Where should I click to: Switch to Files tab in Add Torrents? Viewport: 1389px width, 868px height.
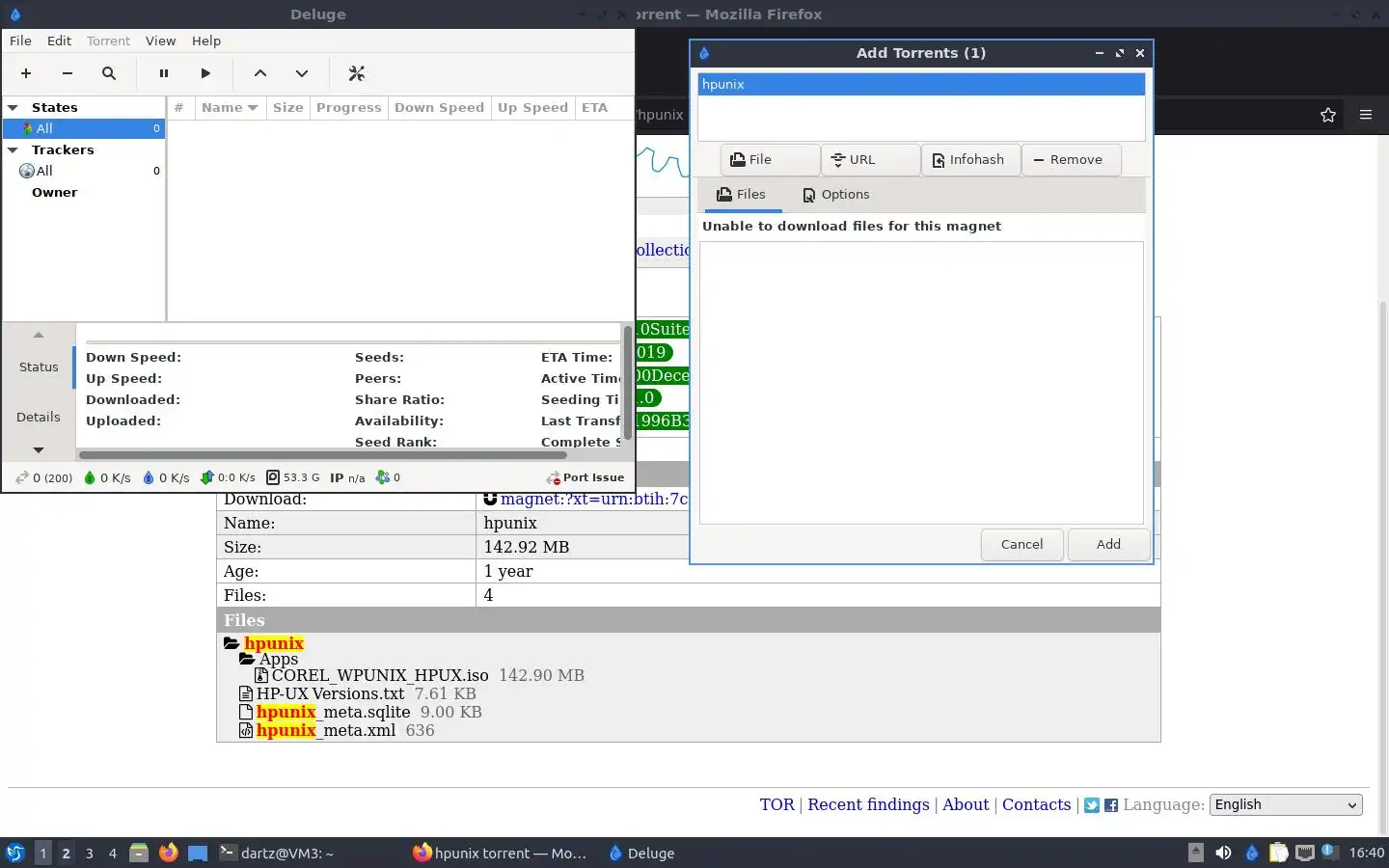(x=741, y=195)
